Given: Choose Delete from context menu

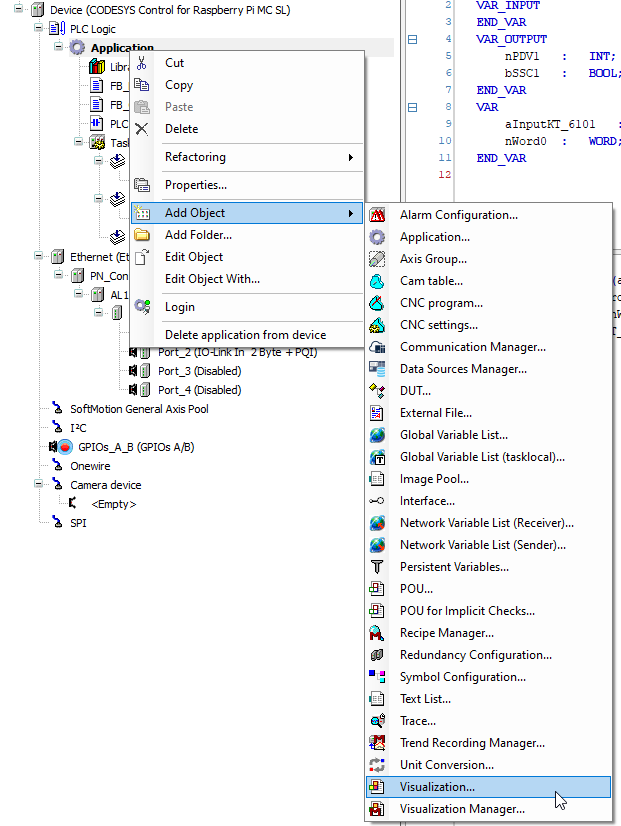Looking at the screenshot, I should (247, 129).
